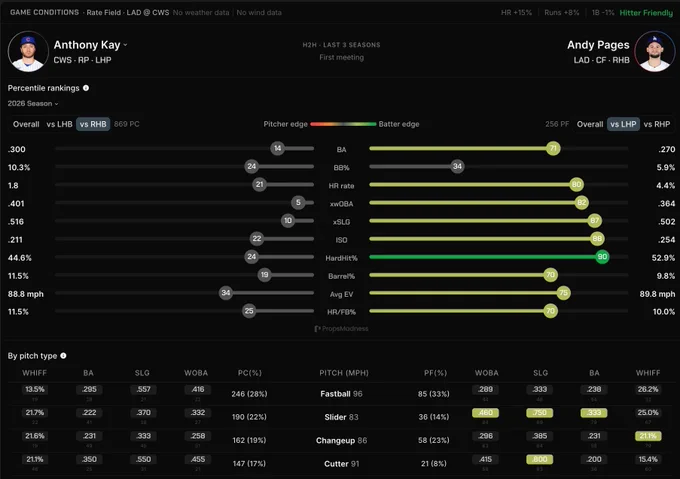Select pitcher vs LHB split tab

point(59,124)
